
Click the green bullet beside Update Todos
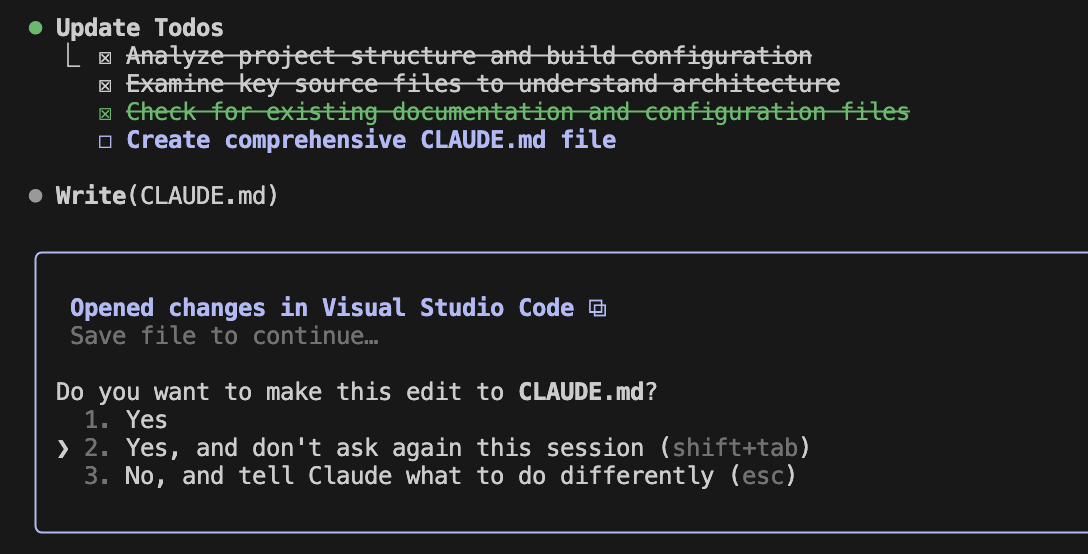36,28
